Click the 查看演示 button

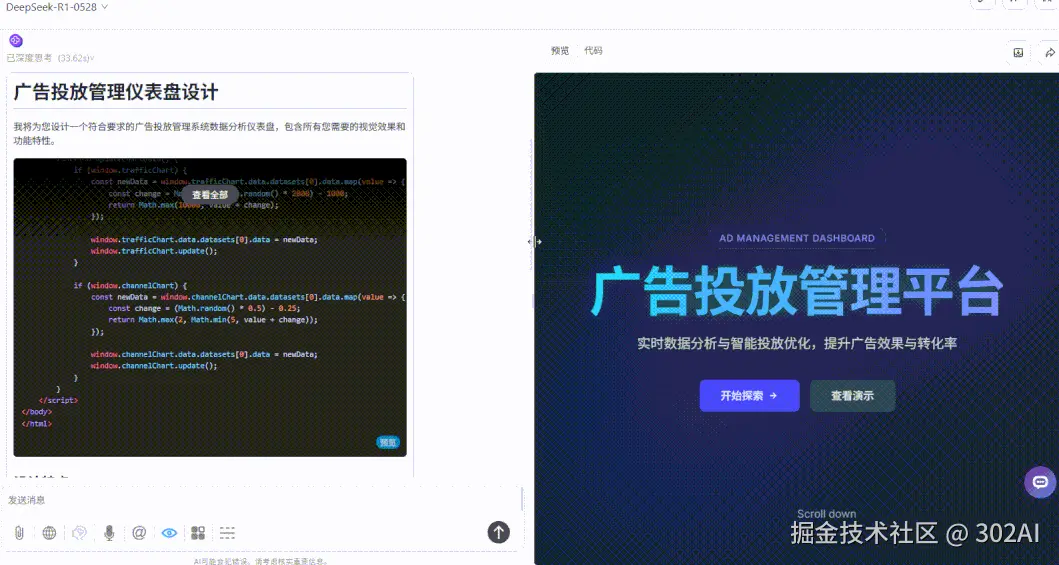click(852, 396)
